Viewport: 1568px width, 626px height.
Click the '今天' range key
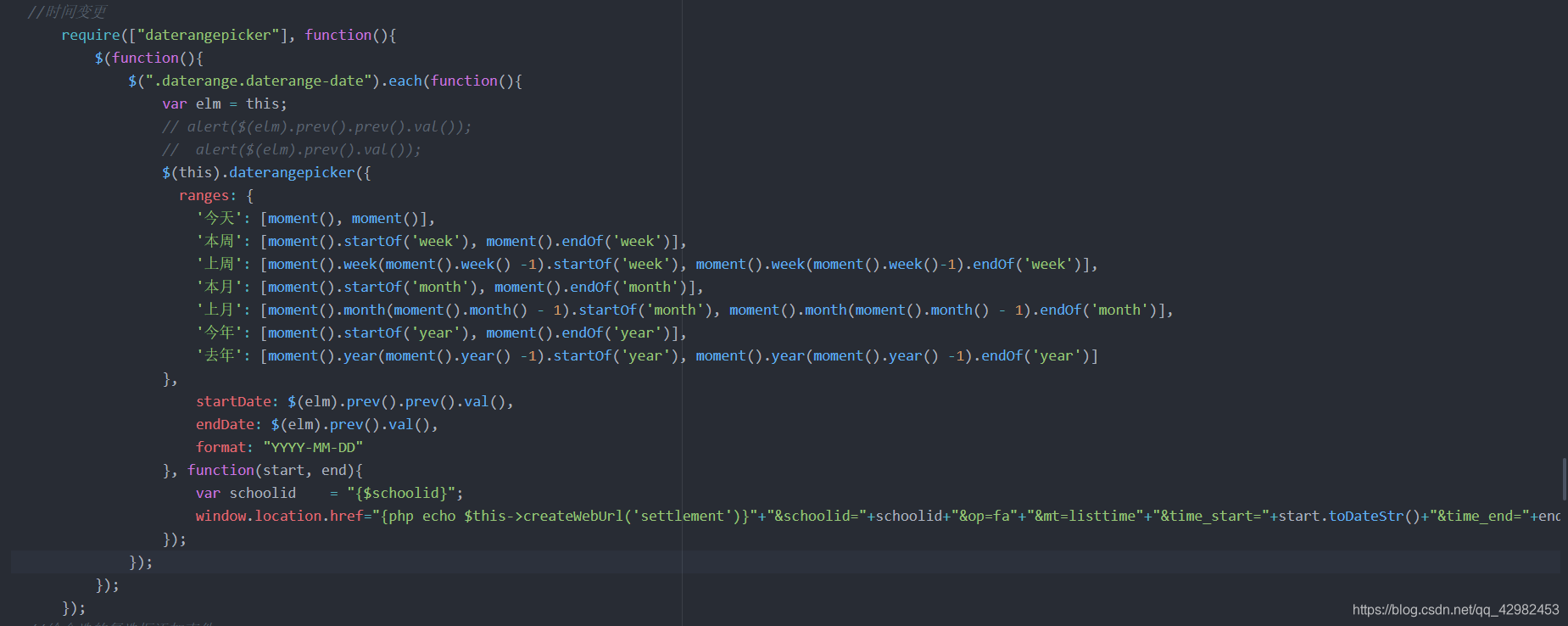(219, 218)
